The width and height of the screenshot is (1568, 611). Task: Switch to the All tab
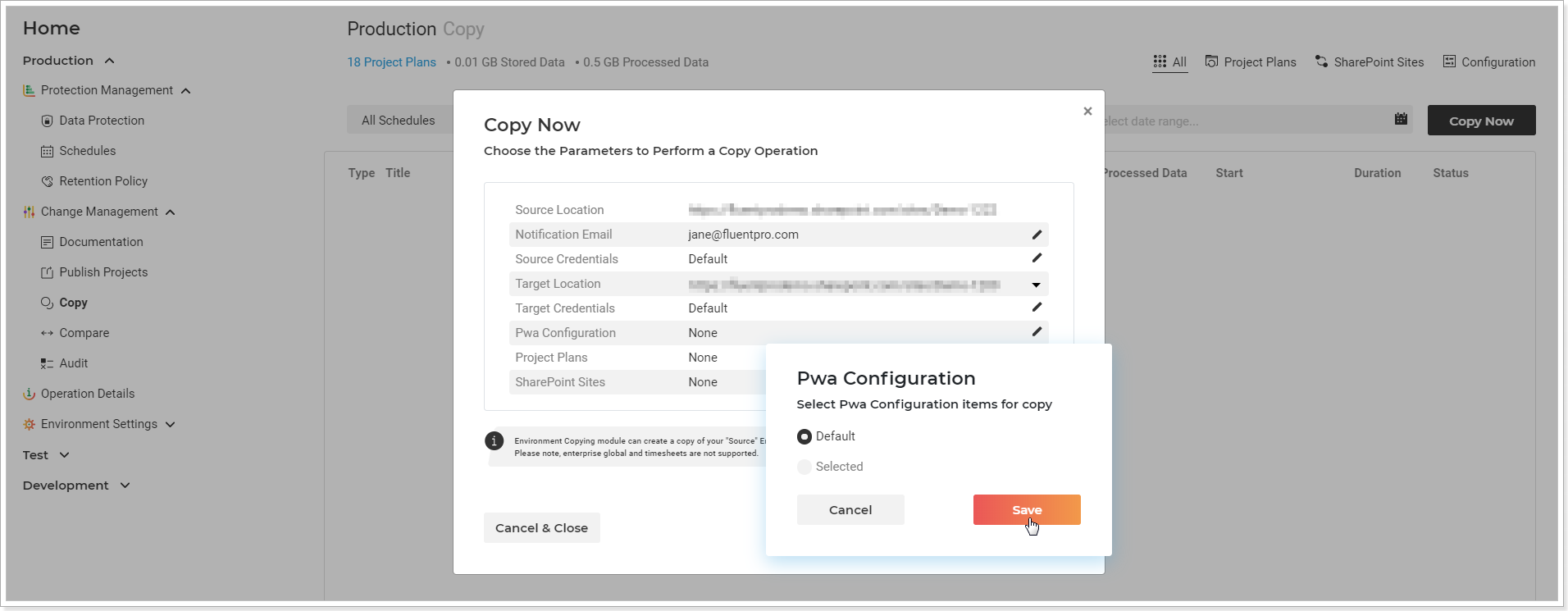pos(1170,62)
